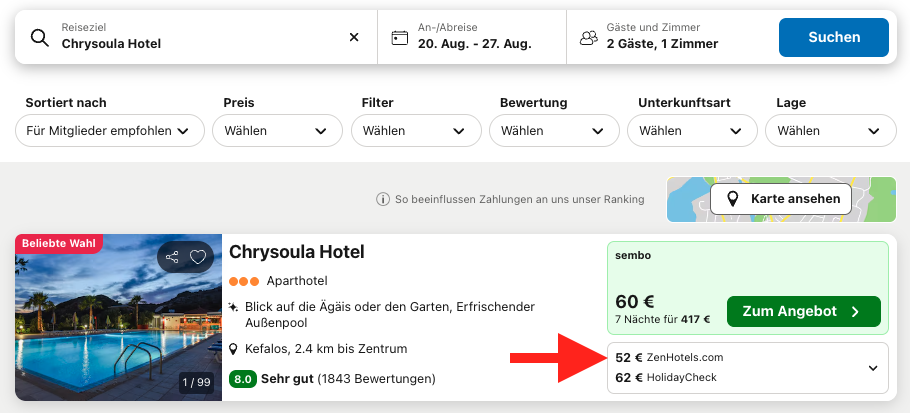This screenshot has height=413, width=910.
Task: Click So beeinflussen Zahlungen ranking link
Action: (519, 200)
